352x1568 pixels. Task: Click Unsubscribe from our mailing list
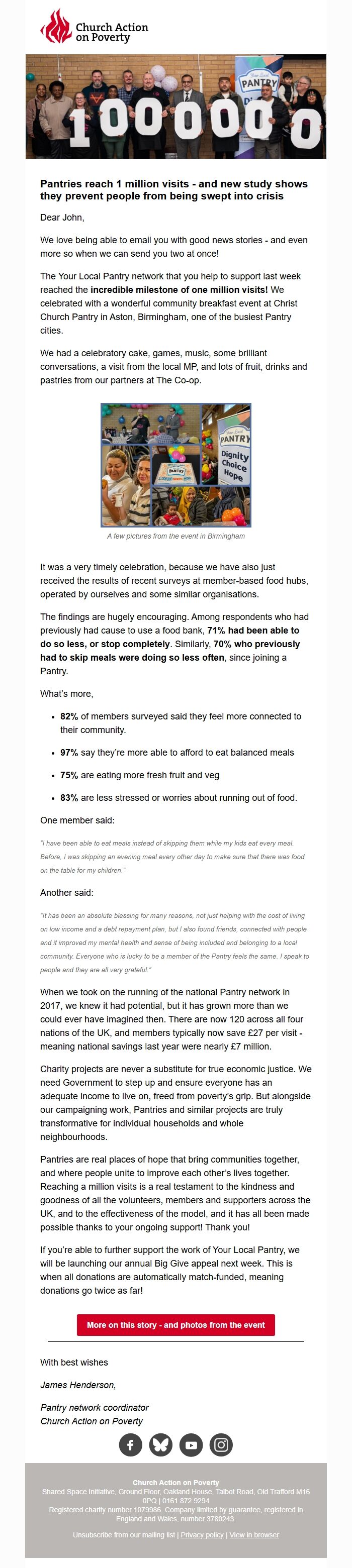pos(124,1534)
